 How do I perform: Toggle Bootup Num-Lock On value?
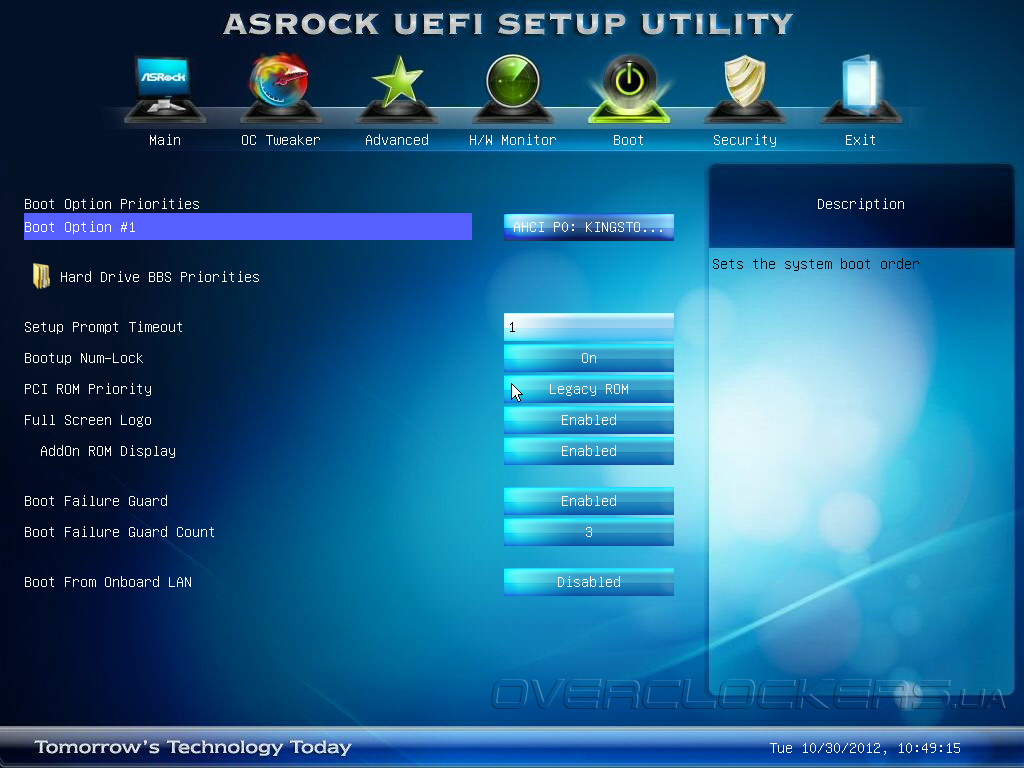(588, 358)
